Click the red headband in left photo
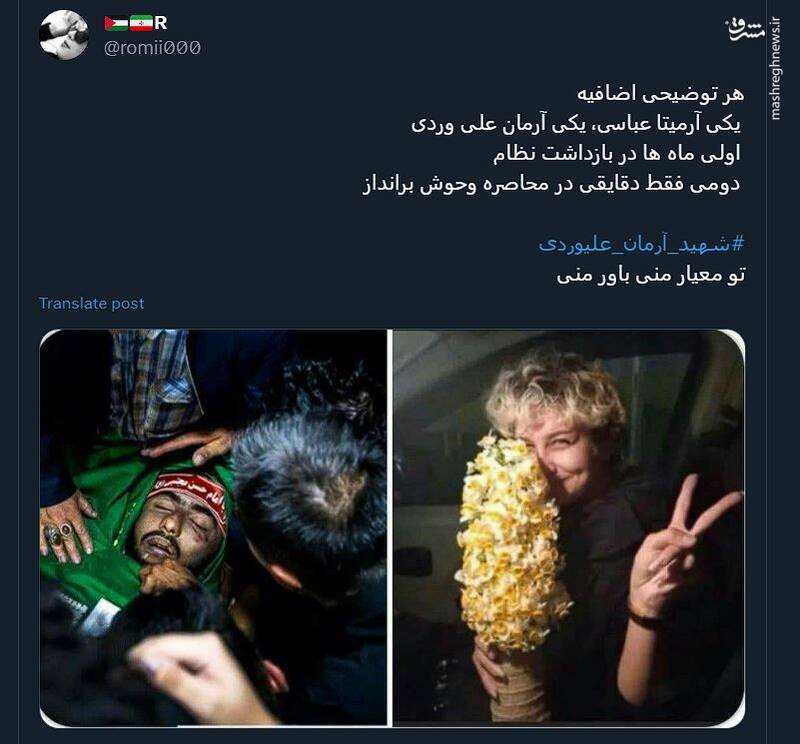The image size is (800, 744). (190, 496)
